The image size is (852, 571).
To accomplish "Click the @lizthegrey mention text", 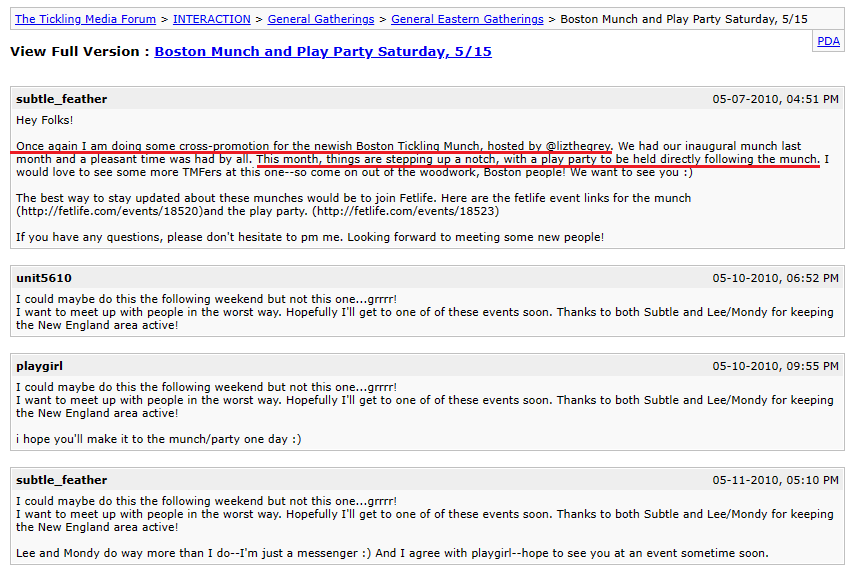I will tap(578, 146).
